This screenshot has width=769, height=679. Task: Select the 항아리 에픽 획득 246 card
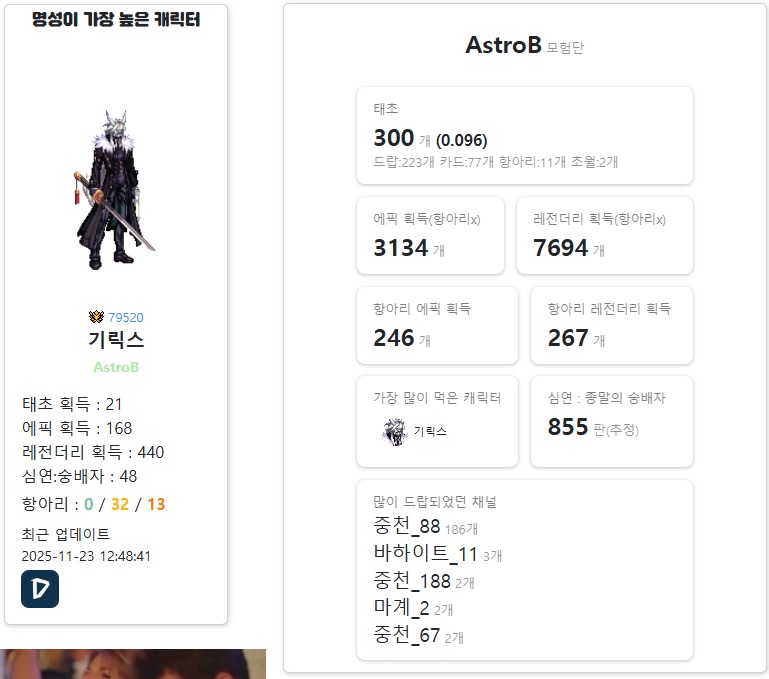click(x=437, y=326)
